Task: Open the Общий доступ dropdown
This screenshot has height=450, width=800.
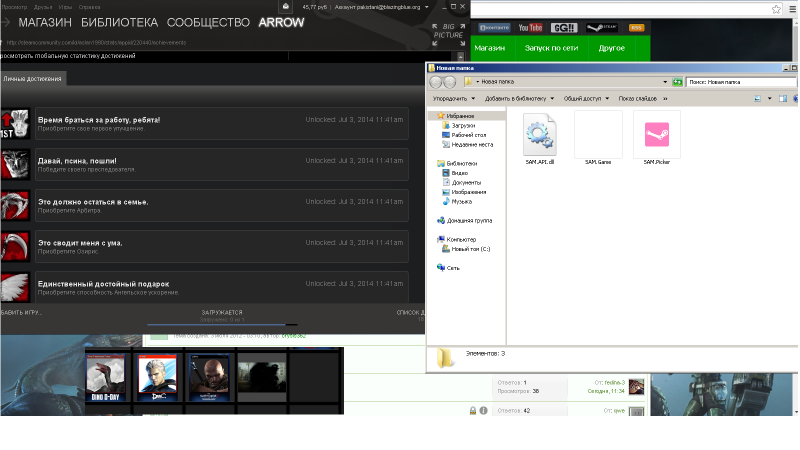Action: click(587, 98)
